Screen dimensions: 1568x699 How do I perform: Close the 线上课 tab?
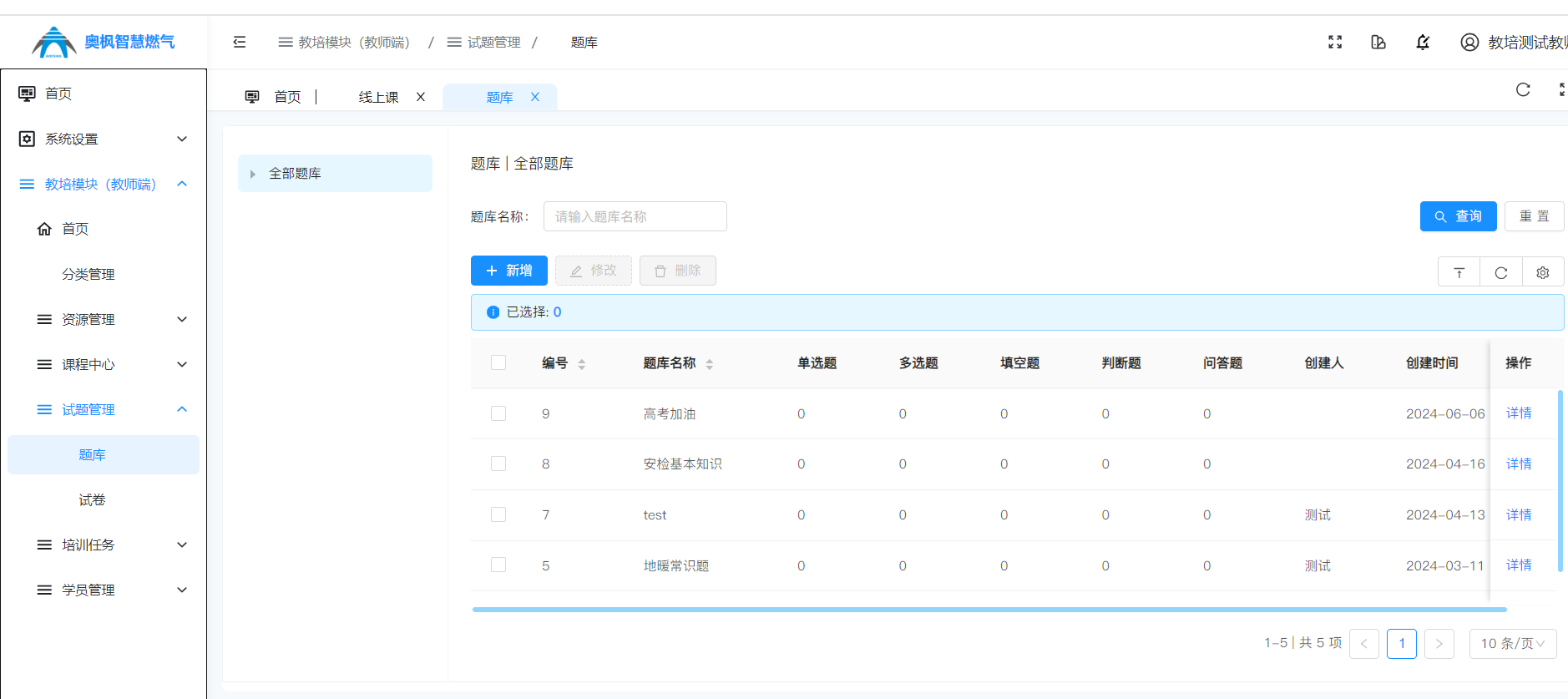point(421,97)
